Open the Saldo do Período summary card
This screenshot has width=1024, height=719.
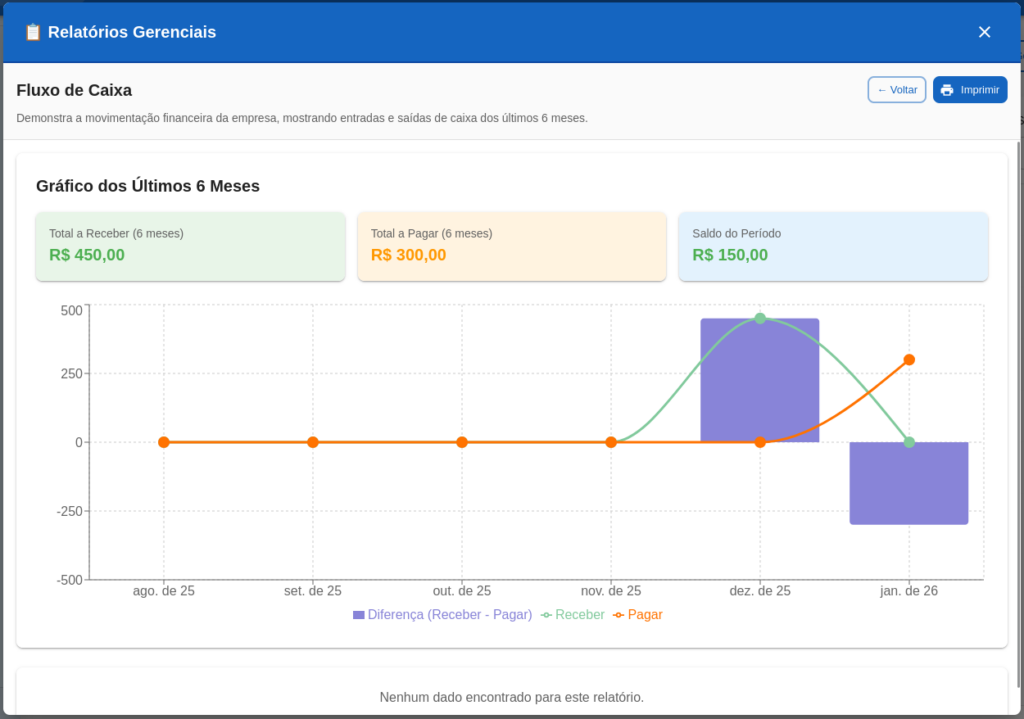(833, 246)
